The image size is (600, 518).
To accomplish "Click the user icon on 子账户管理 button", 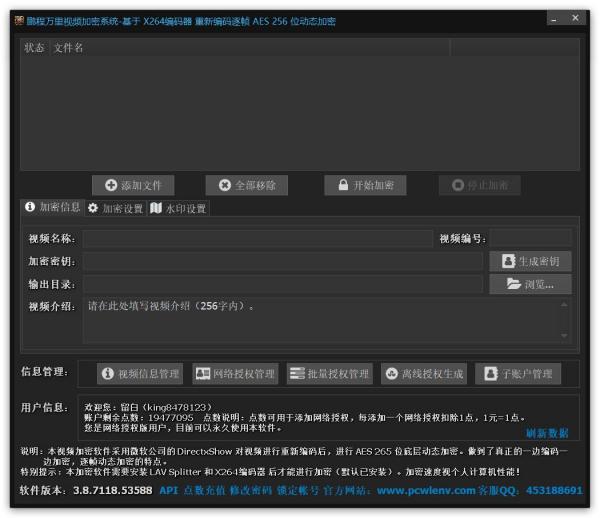I will (x=491, y=373).
